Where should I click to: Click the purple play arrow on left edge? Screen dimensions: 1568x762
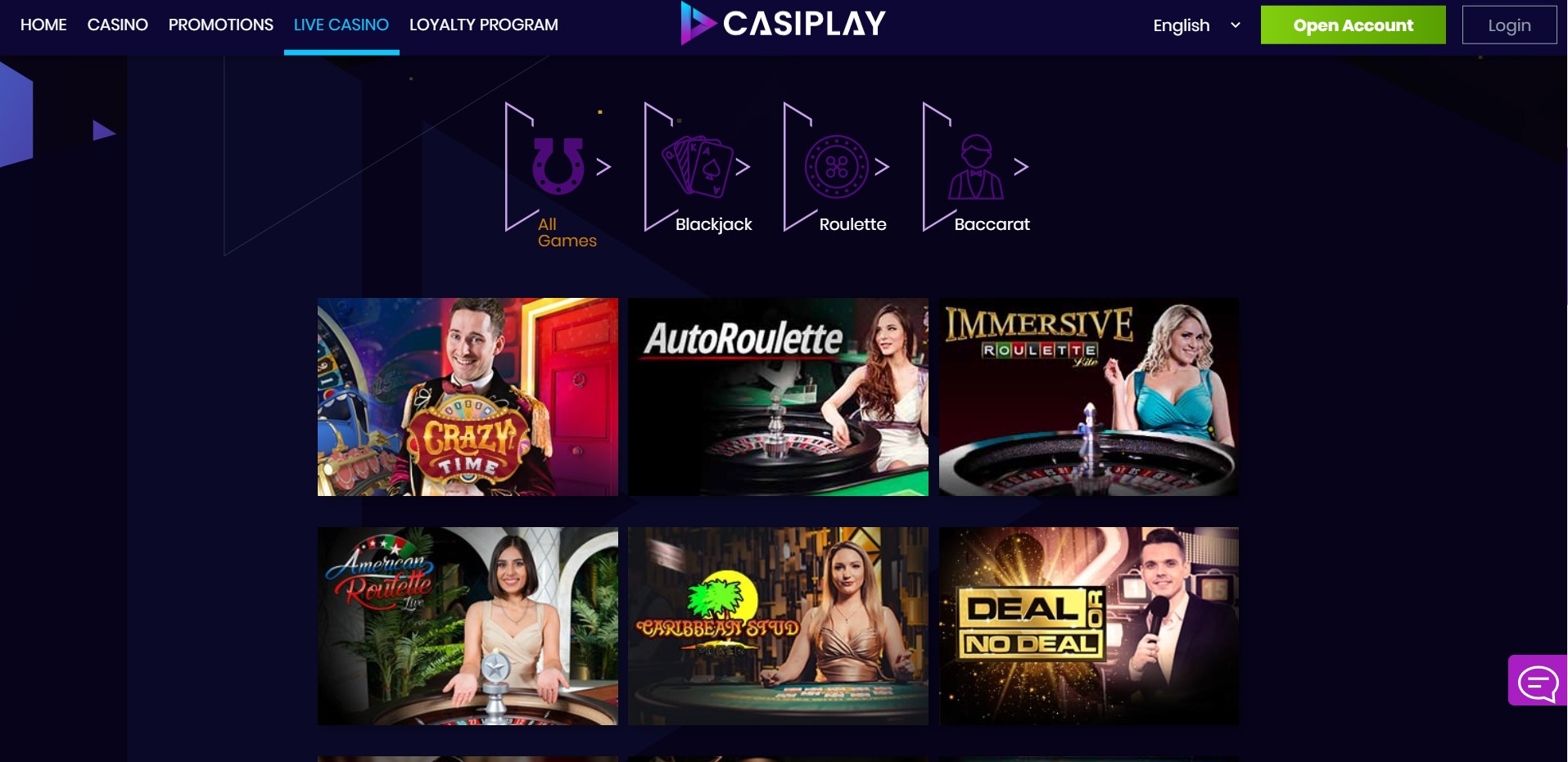click(x=103, y=131)
